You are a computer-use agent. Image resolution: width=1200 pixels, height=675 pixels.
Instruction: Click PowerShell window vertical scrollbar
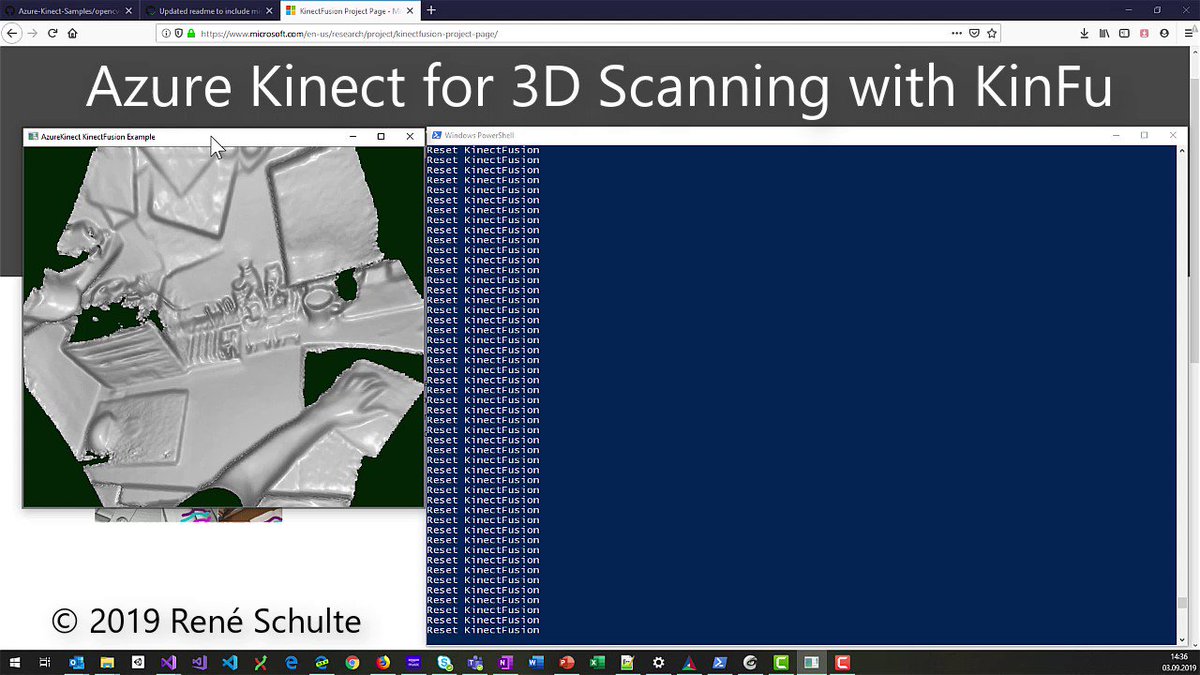point(1182,394)
